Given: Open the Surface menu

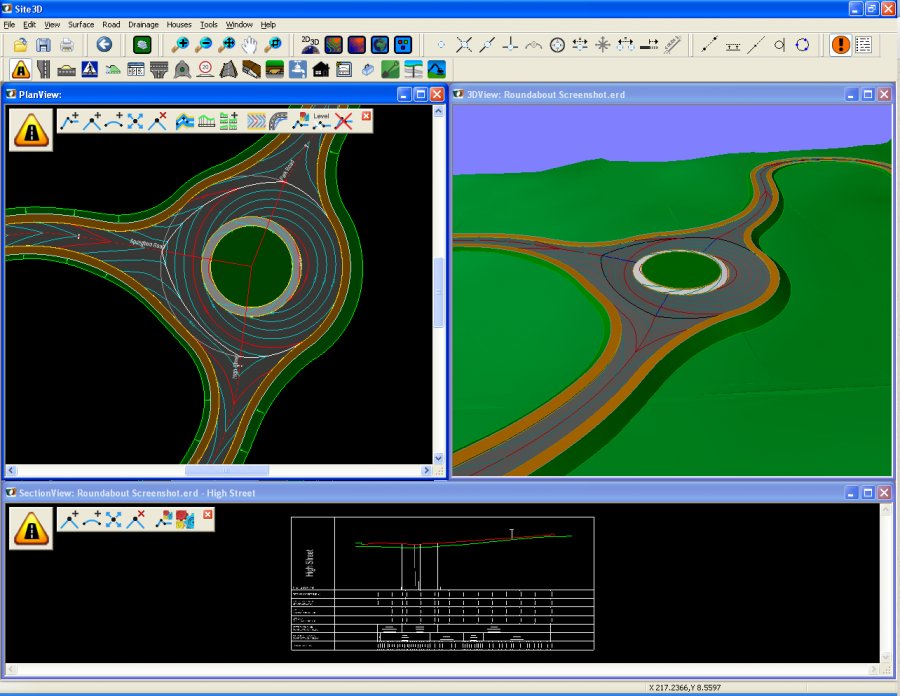Looking at the screenshot, I should (81, 25).
